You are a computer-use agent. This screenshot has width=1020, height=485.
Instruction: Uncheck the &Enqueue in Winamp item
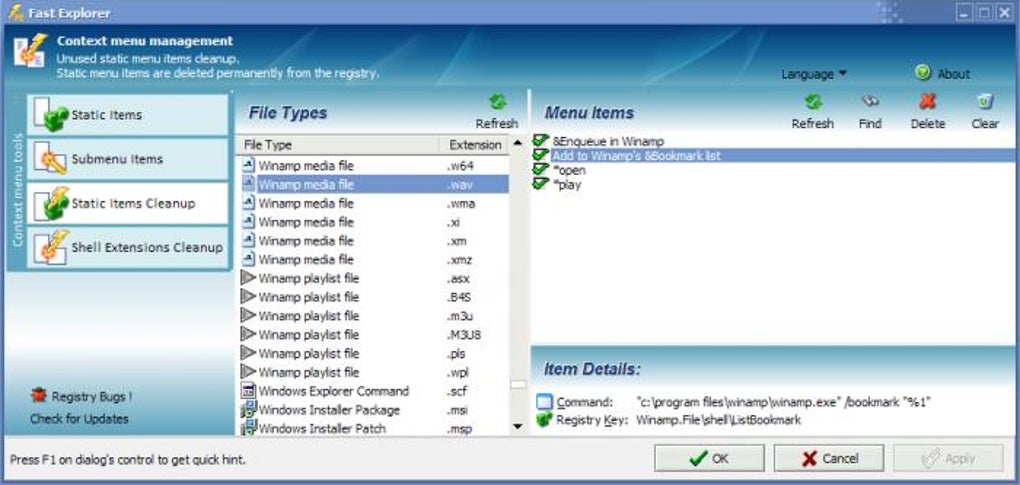tap(541, 140)
